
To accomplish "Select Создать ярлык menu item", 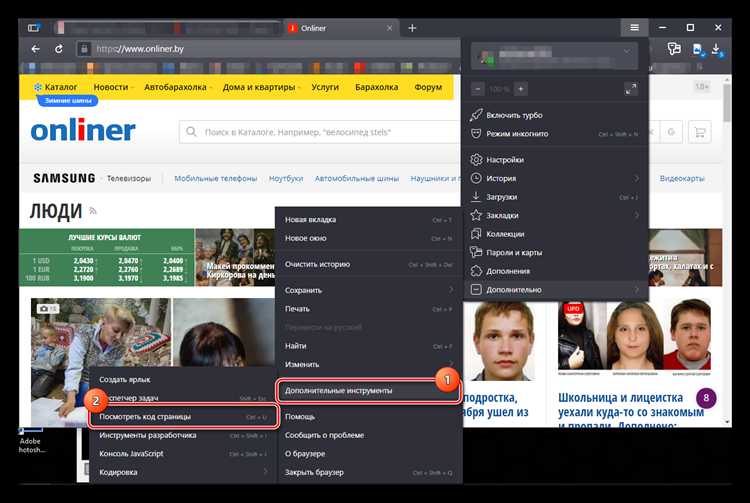I will point(183,380).
